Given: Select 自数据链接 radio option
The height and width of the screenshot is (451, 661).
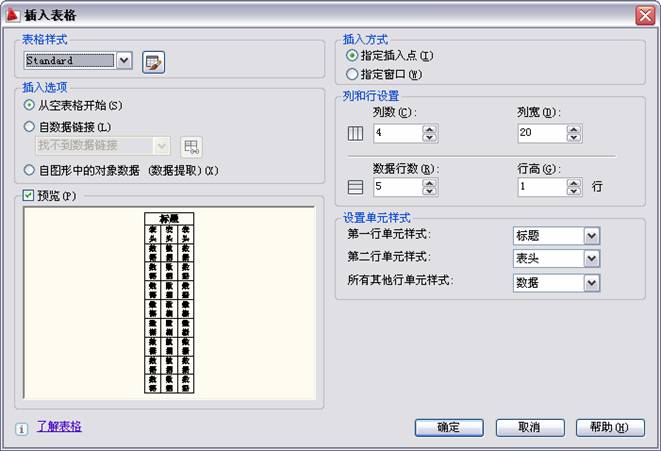Looking at the screenshot, I should [29, 126].
